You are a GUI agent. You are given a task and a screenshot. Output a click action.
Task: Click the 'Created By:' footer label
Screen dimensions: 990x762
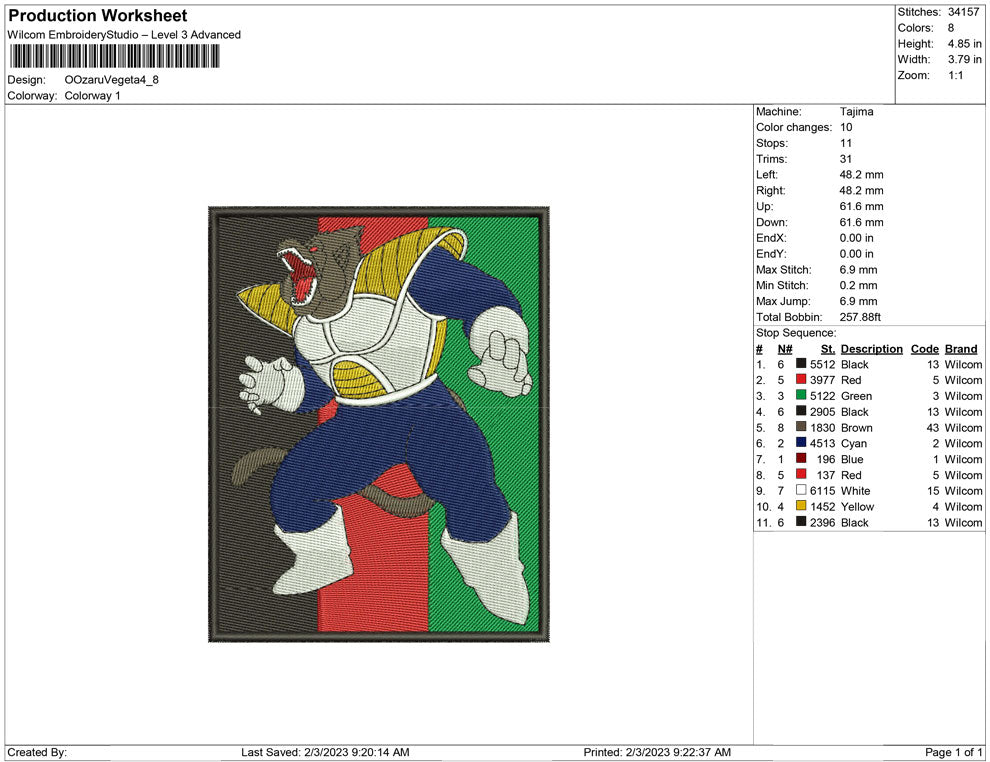(x=37, y=752)
